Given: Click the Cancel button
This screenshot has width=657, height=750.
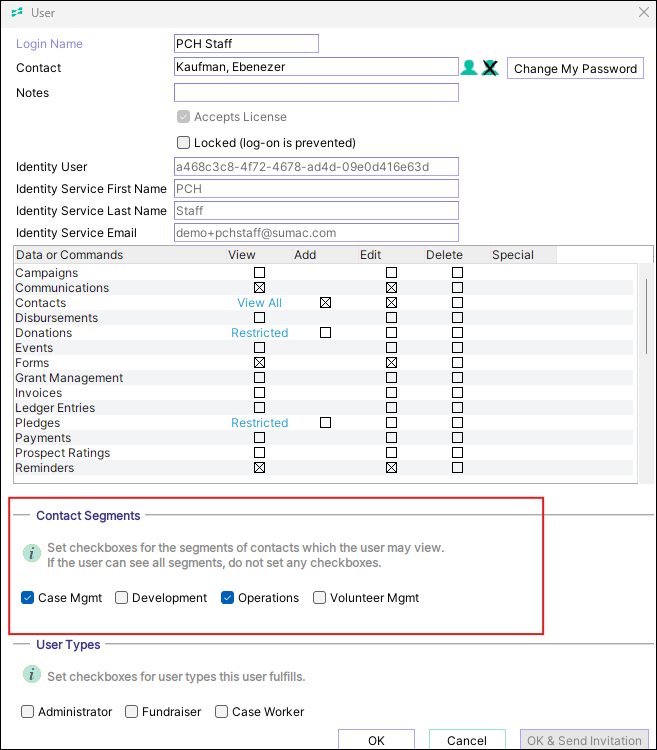Looking at the screenshot, I should point(467,739).
